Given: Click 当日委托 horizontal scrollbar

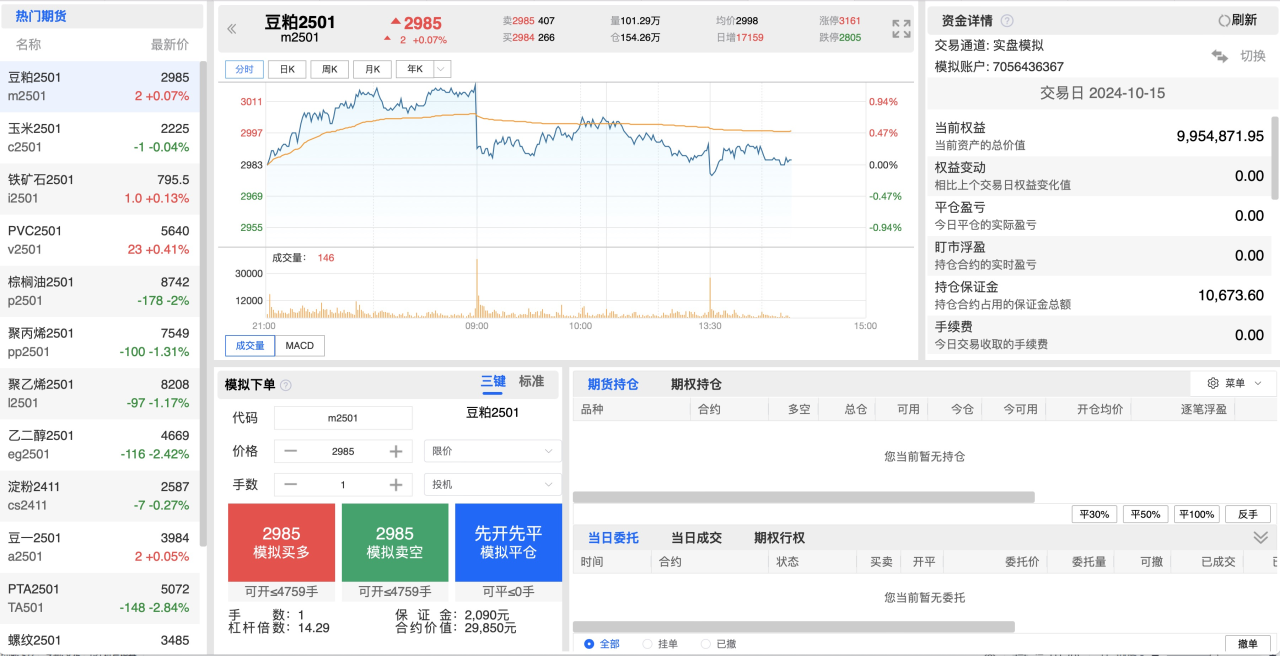Looking at the screenshot, I should [x=794, y=627].
